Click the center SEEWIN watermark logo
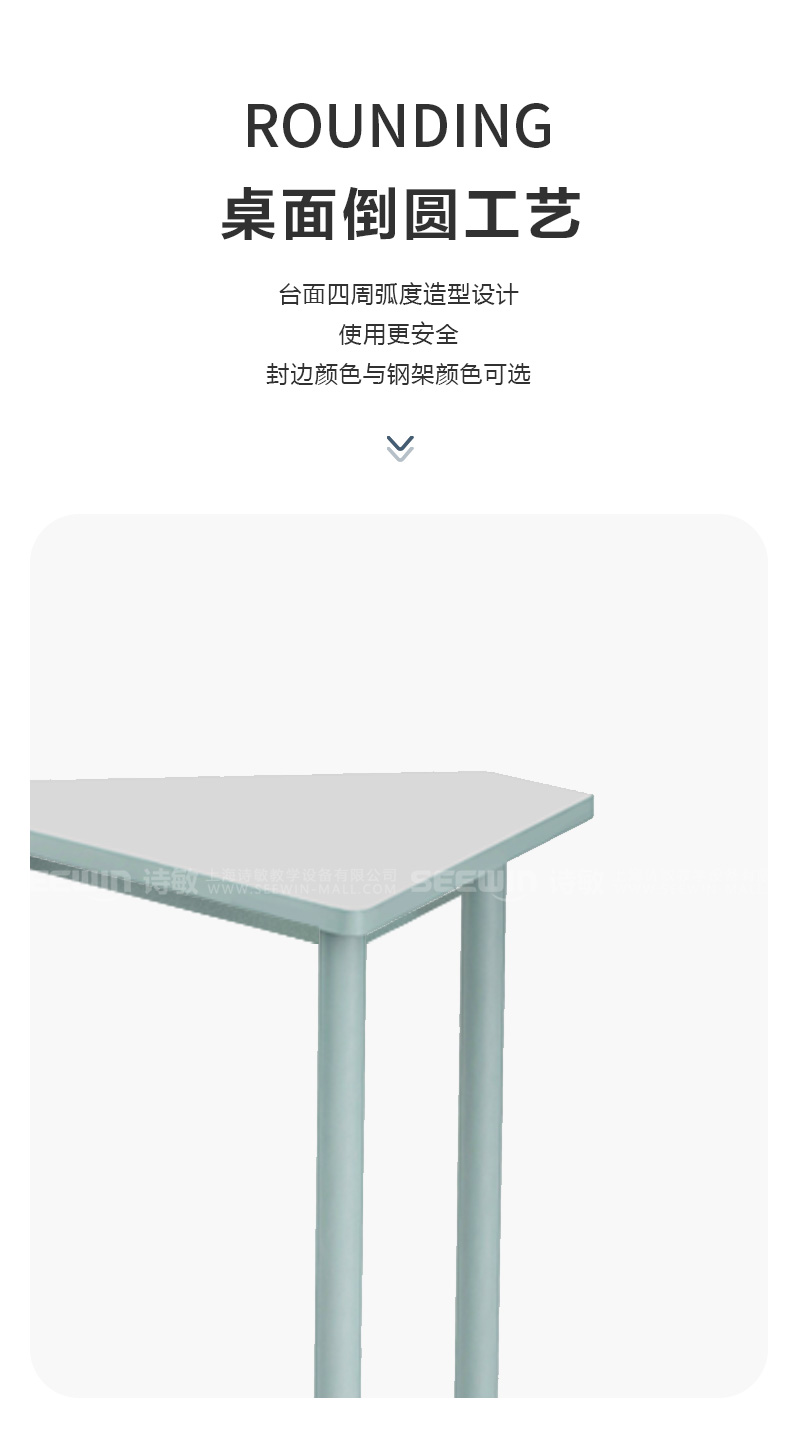 click(473, 881)
